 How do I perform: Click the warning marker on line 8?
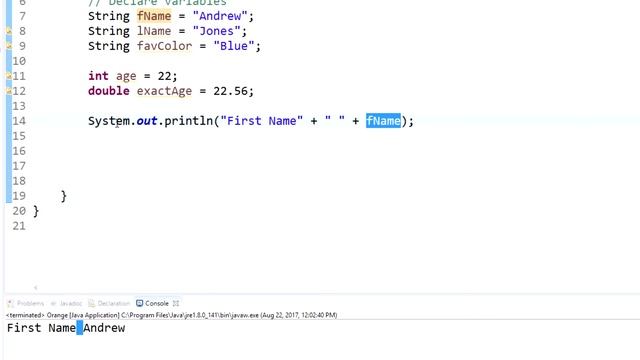point(9,31)
